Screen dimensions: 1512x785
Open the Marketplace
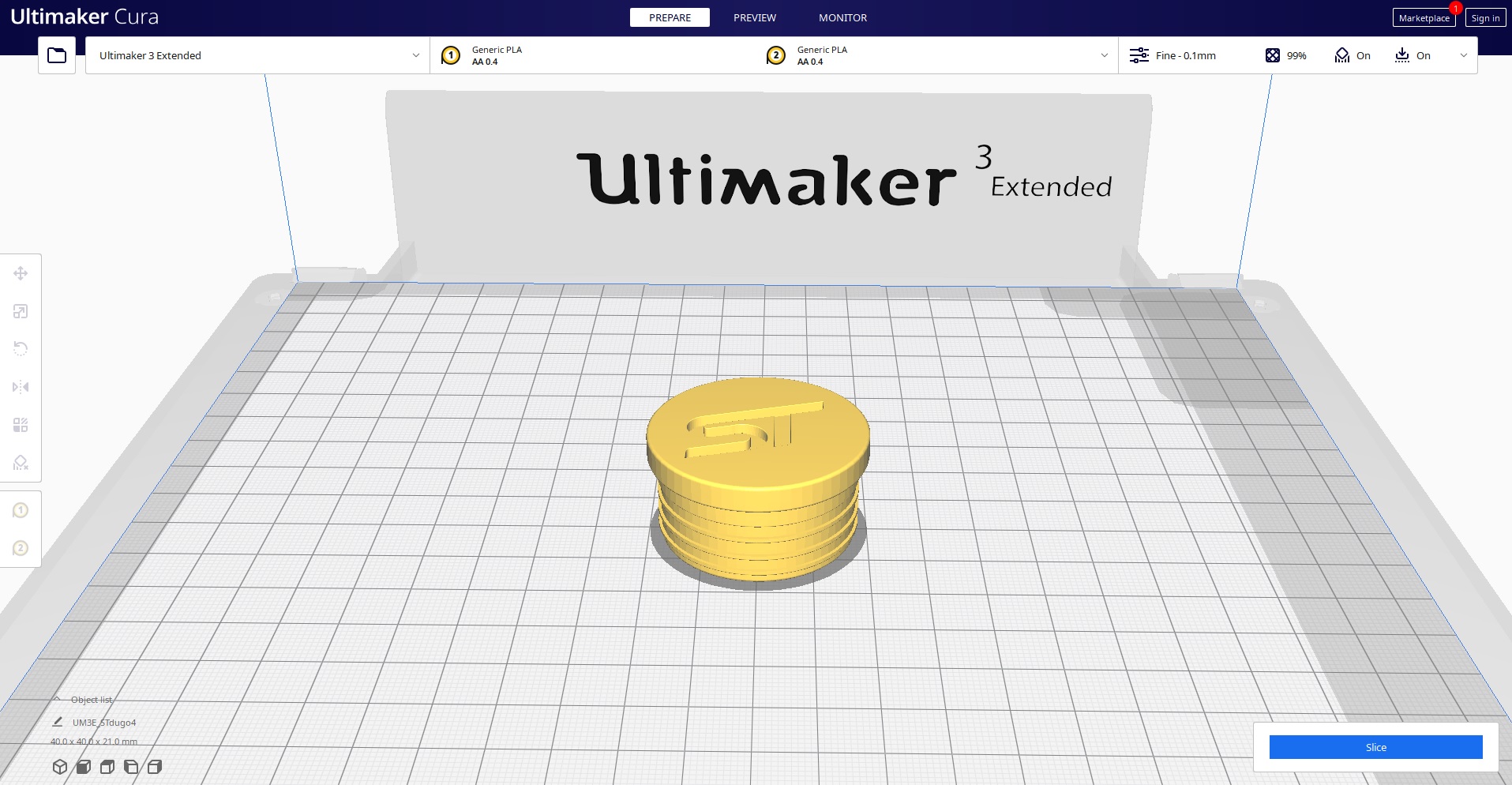(1424, 18)
